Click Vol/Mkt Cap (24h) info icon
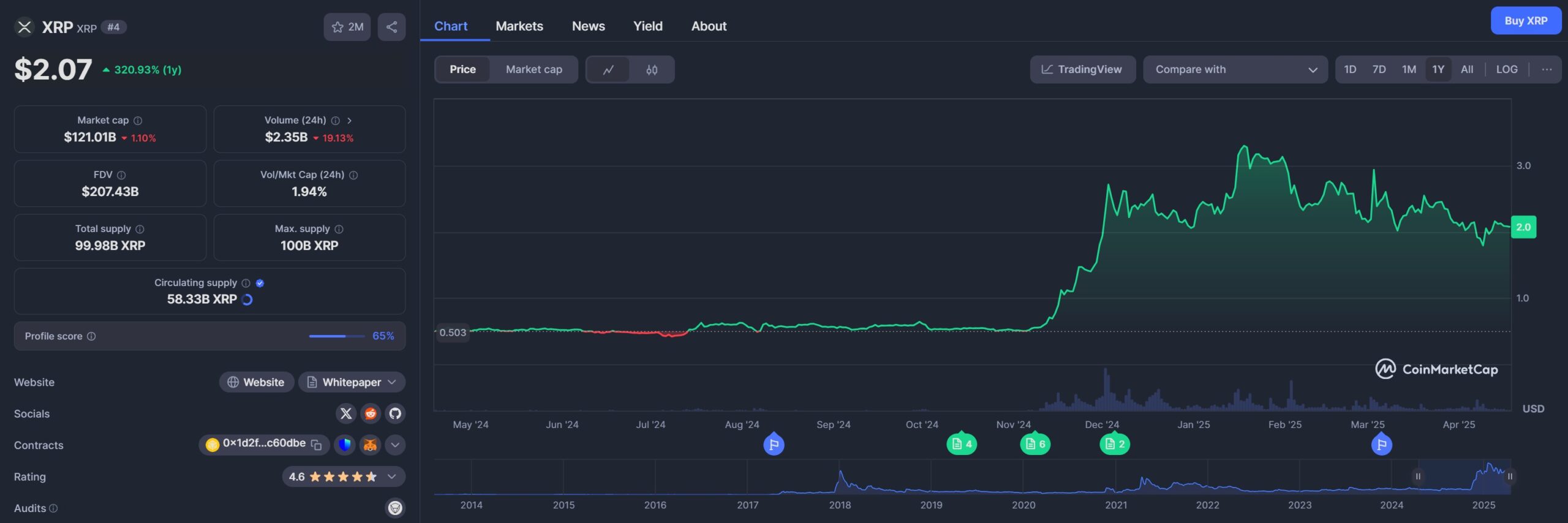The width and height of the screenshot is (1568, 523). (353, 175)
